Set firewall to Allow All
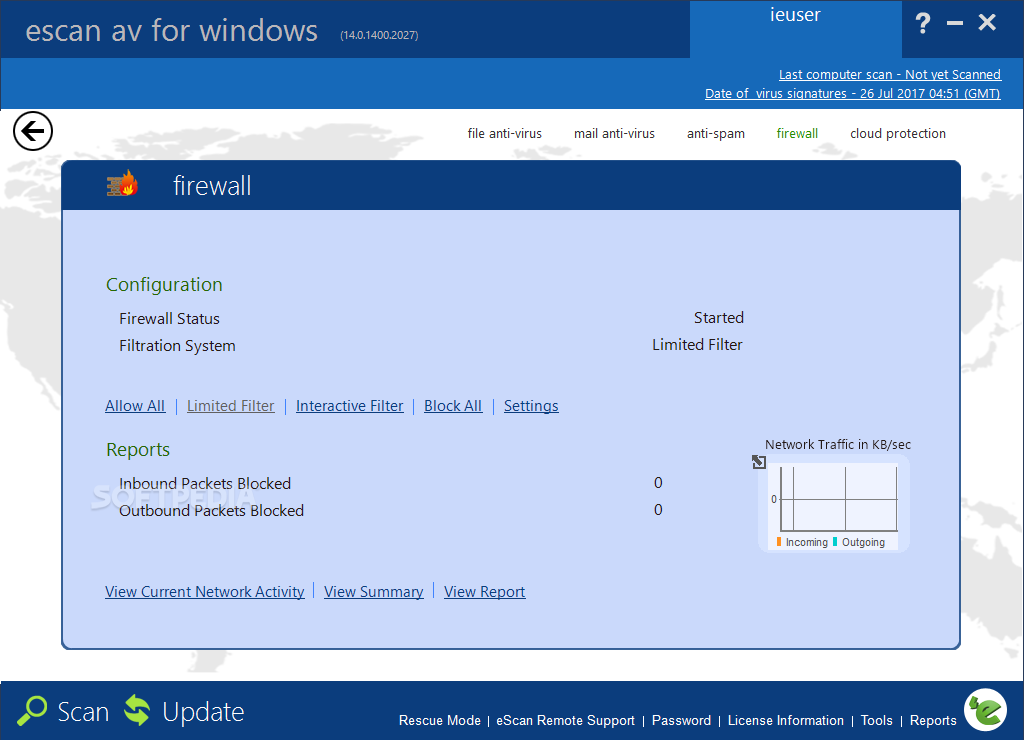This screenshot has width=1024, height=740. coord(135,406)
